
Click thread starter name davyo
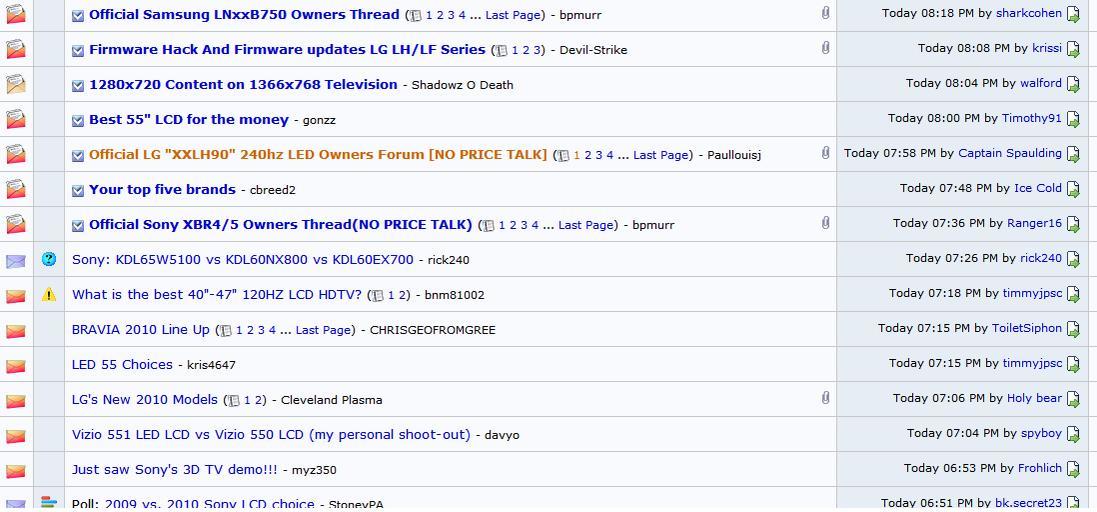[502, 435]
